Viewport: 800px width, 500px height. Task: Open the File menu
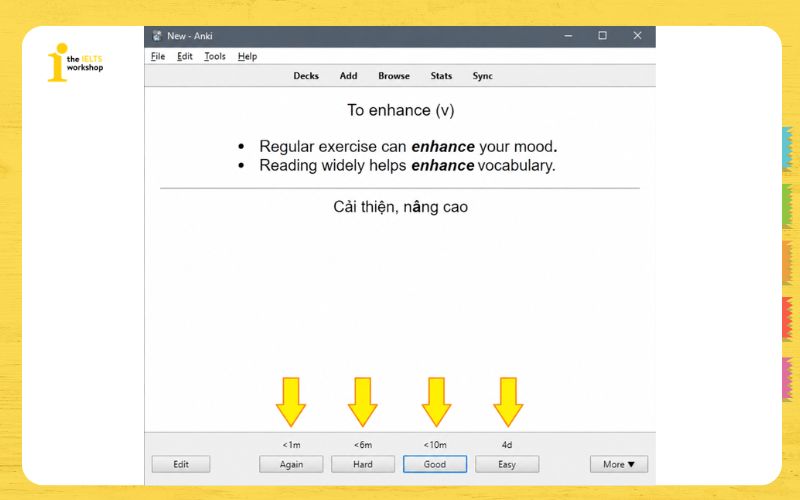pyautogui.click(x=158, y=56)
